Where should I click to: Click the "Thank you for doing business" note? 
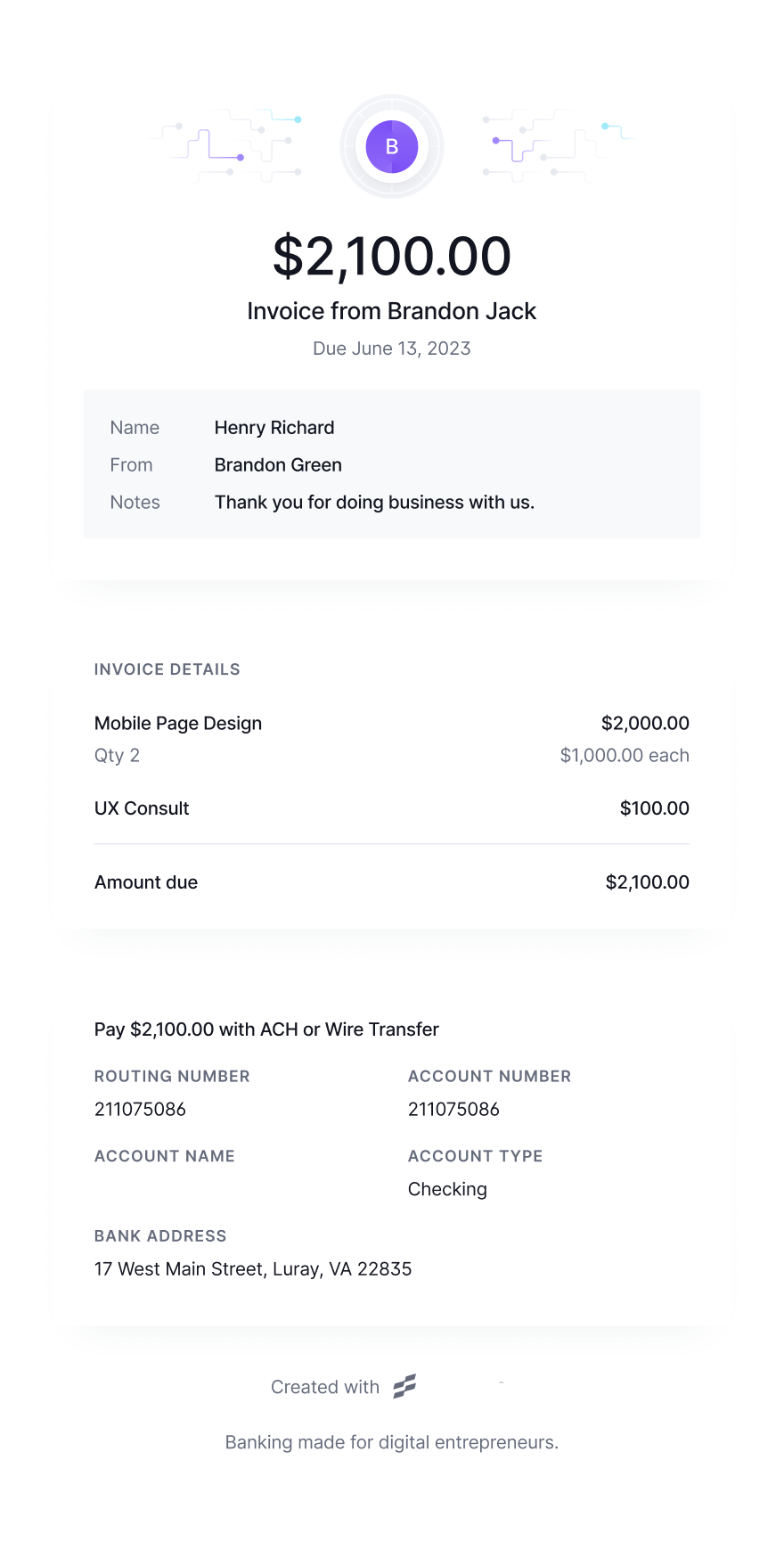click(x=374, y=503)
